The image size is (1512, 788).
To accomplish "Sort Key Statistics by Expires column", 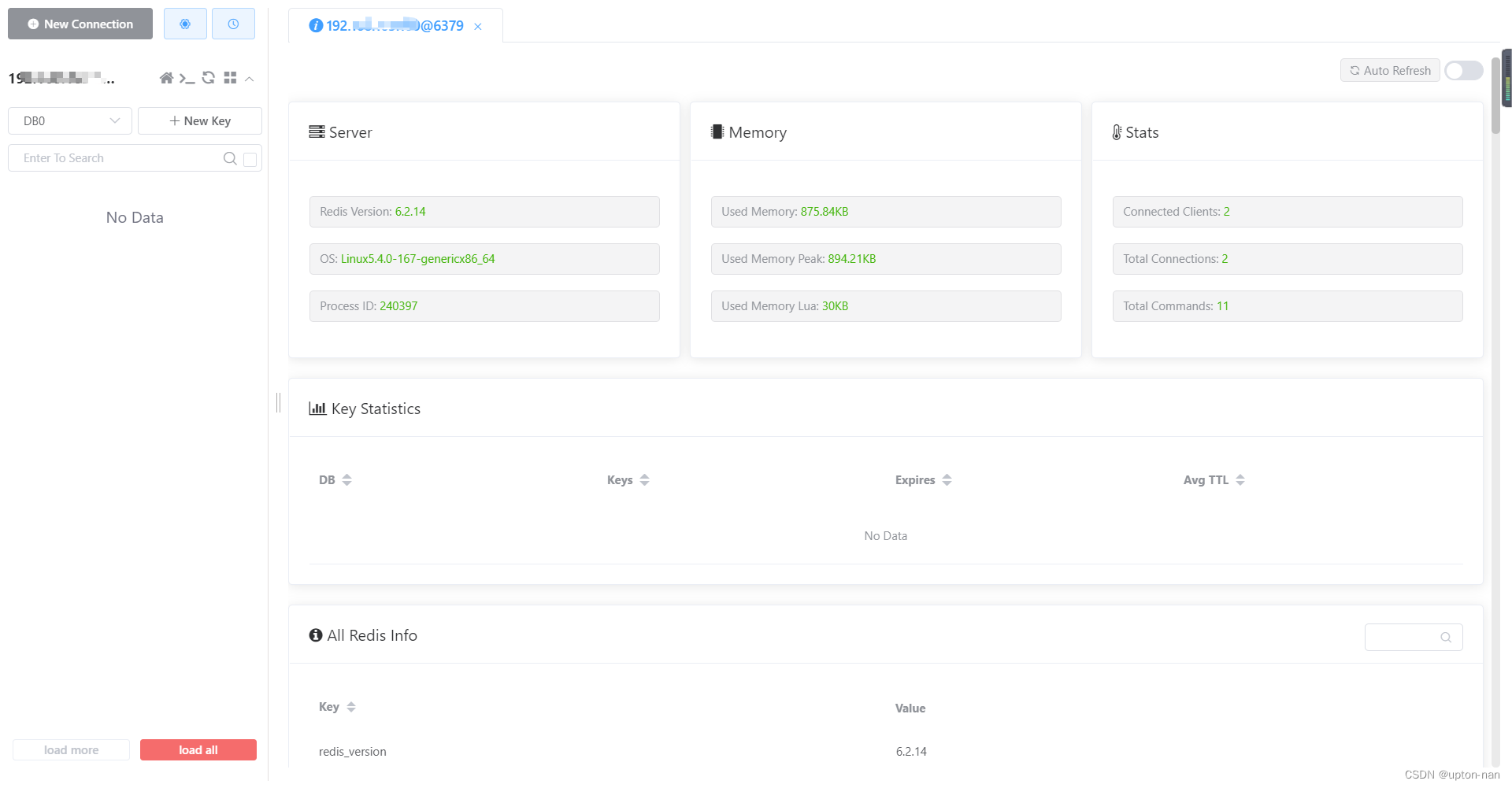I will (x=947, y=479).
